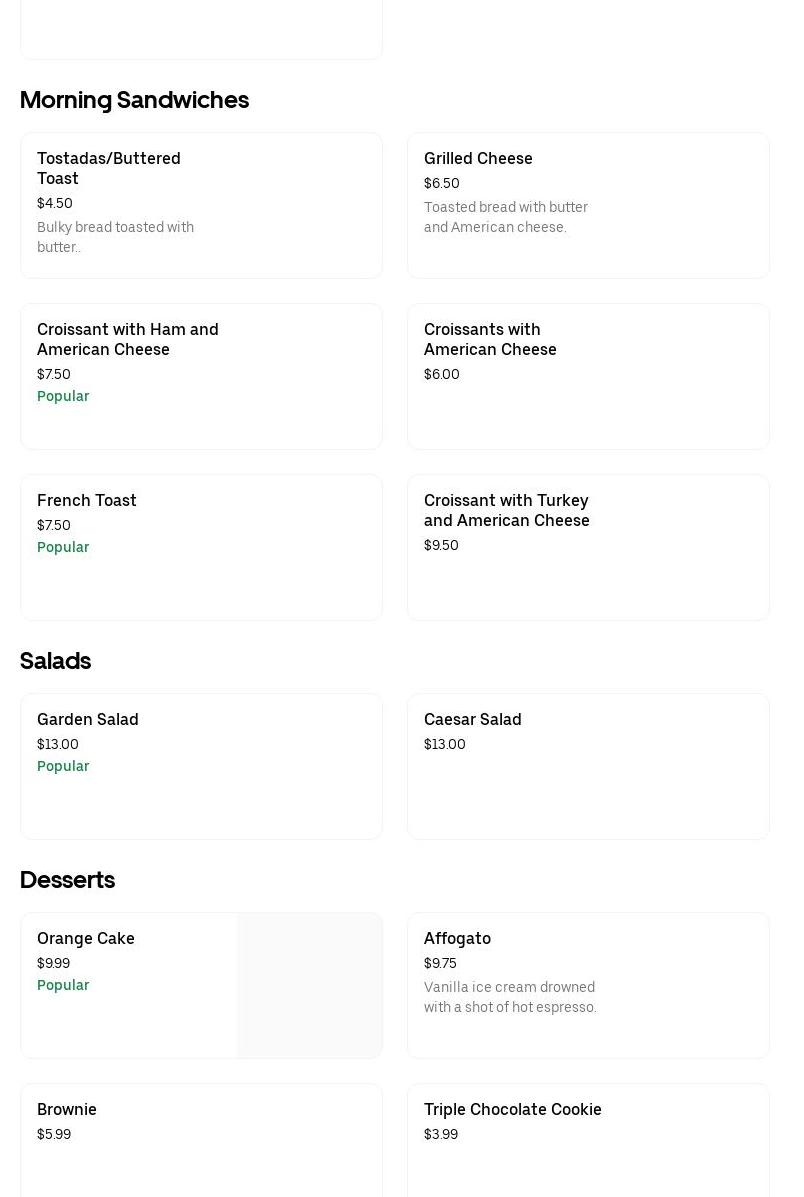Click the Morning Sandwiches section heading
This screenshot has height=1197, width=804.
pos(134,100)
